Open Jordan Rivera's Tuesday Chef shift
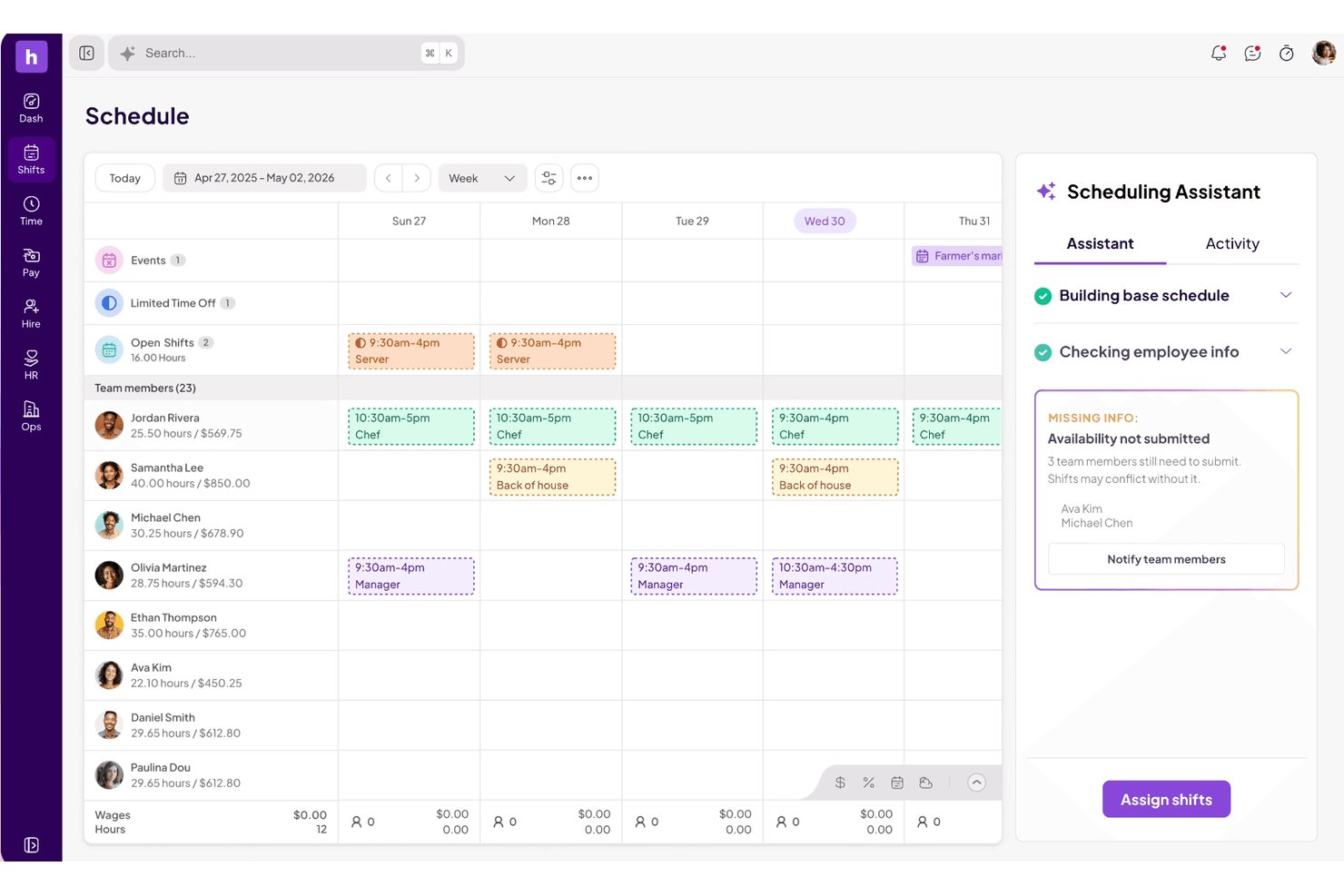Screen dimensions: 1344x896 point(694,427)
